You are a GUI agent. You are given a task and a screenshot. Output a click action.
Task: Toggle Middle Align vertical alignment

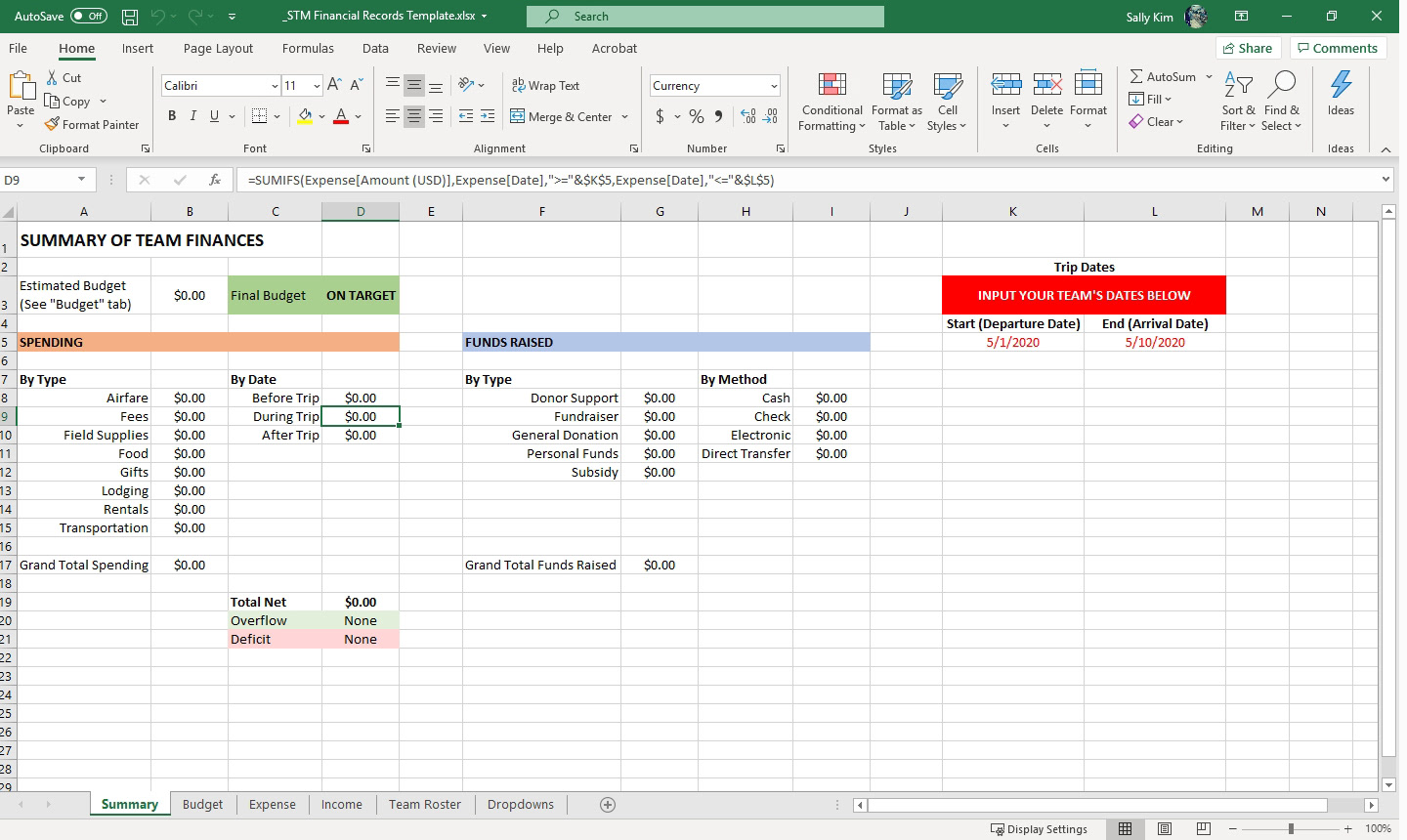(414, 85)
